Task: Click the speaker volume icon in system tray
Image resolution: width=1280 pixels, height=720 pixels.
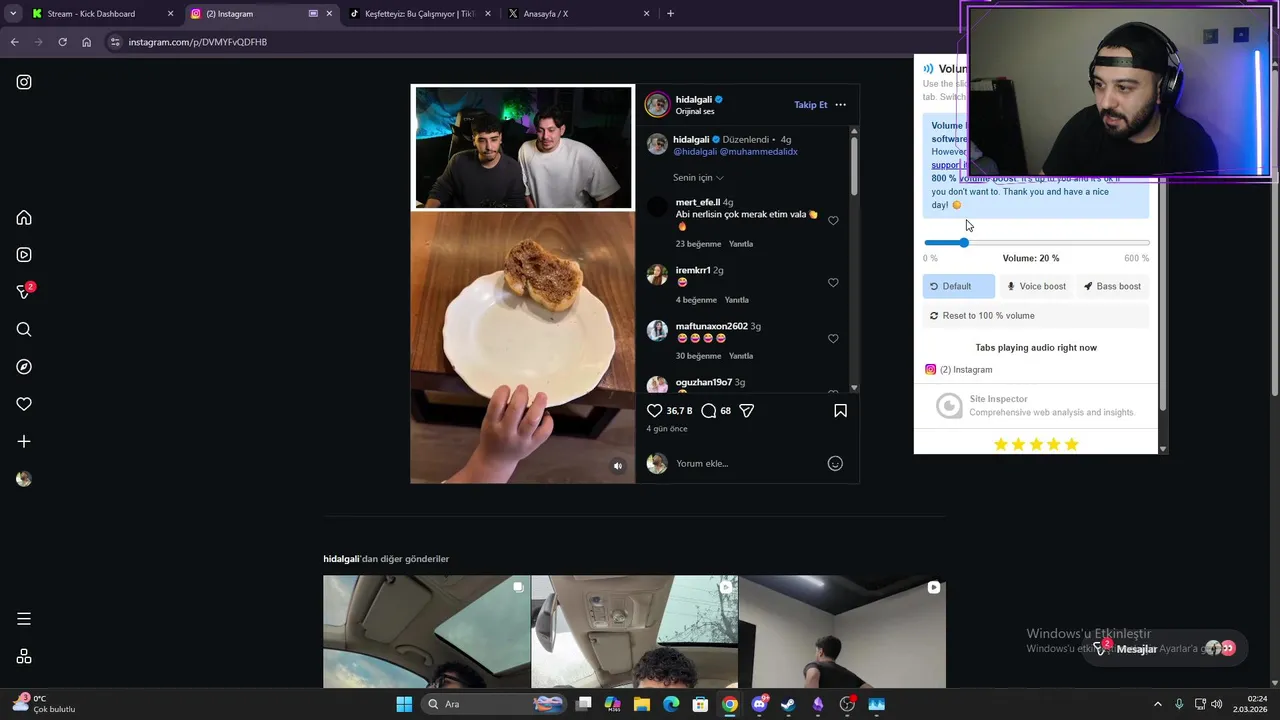Action: (x=1217, y=704)
